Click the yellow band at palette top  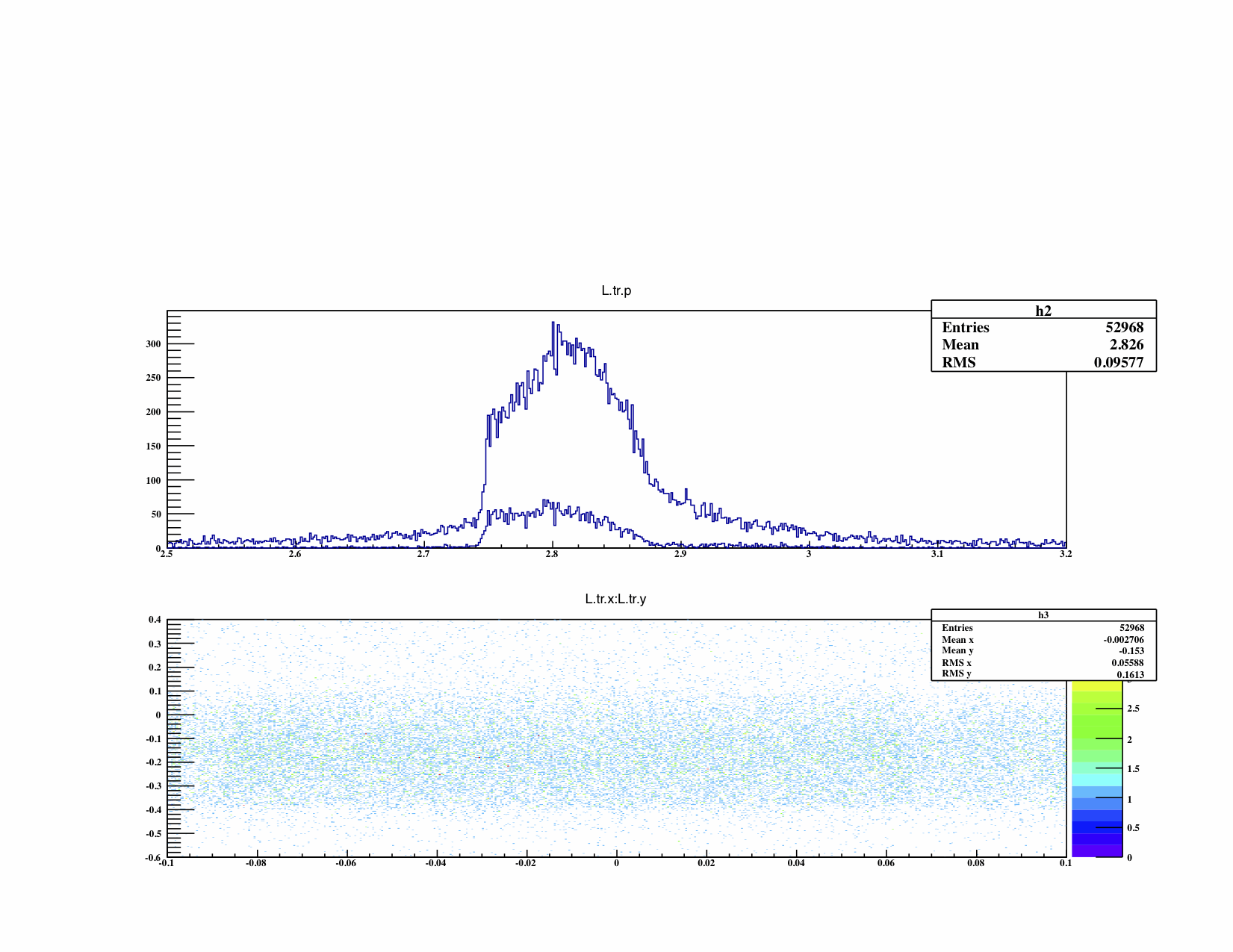click(1096, 685)
